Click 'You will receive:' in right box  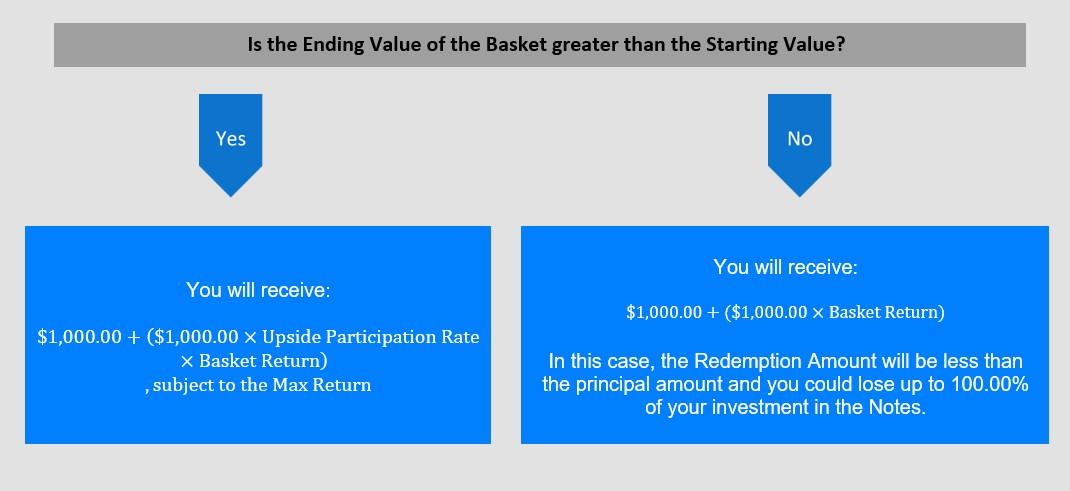tap(785, 267)
